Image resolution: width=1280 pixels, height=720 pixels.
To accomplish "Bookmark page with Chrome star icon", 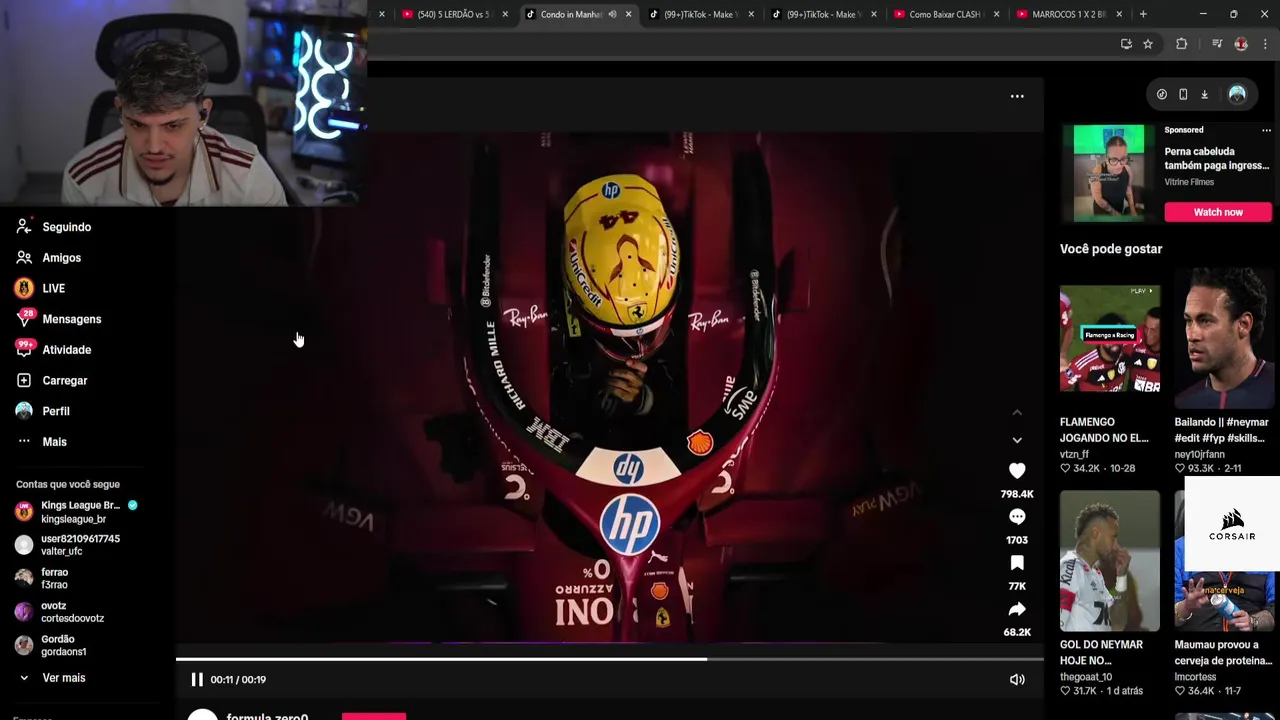I will click(x=1148, y=44).
